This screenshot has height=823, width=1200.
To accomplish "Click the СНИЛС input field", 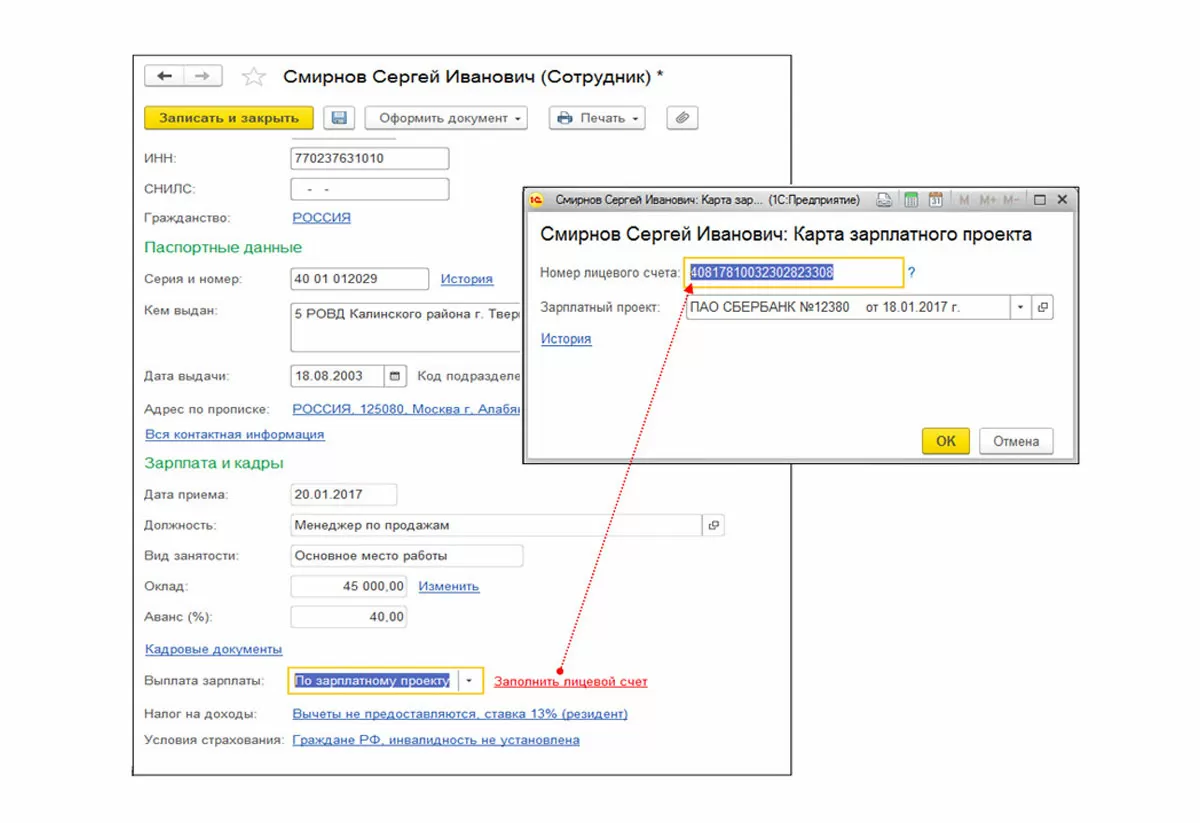I will (x=370, y=189).
